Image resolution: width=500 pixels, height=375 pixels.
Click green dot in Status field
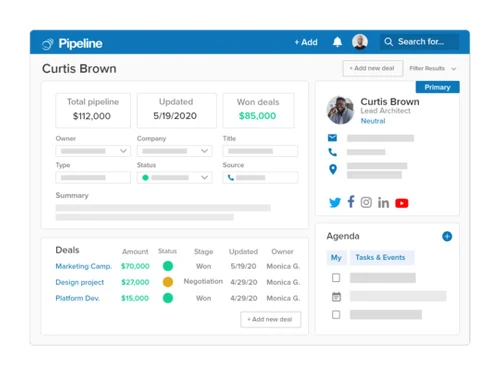point(145,178)
